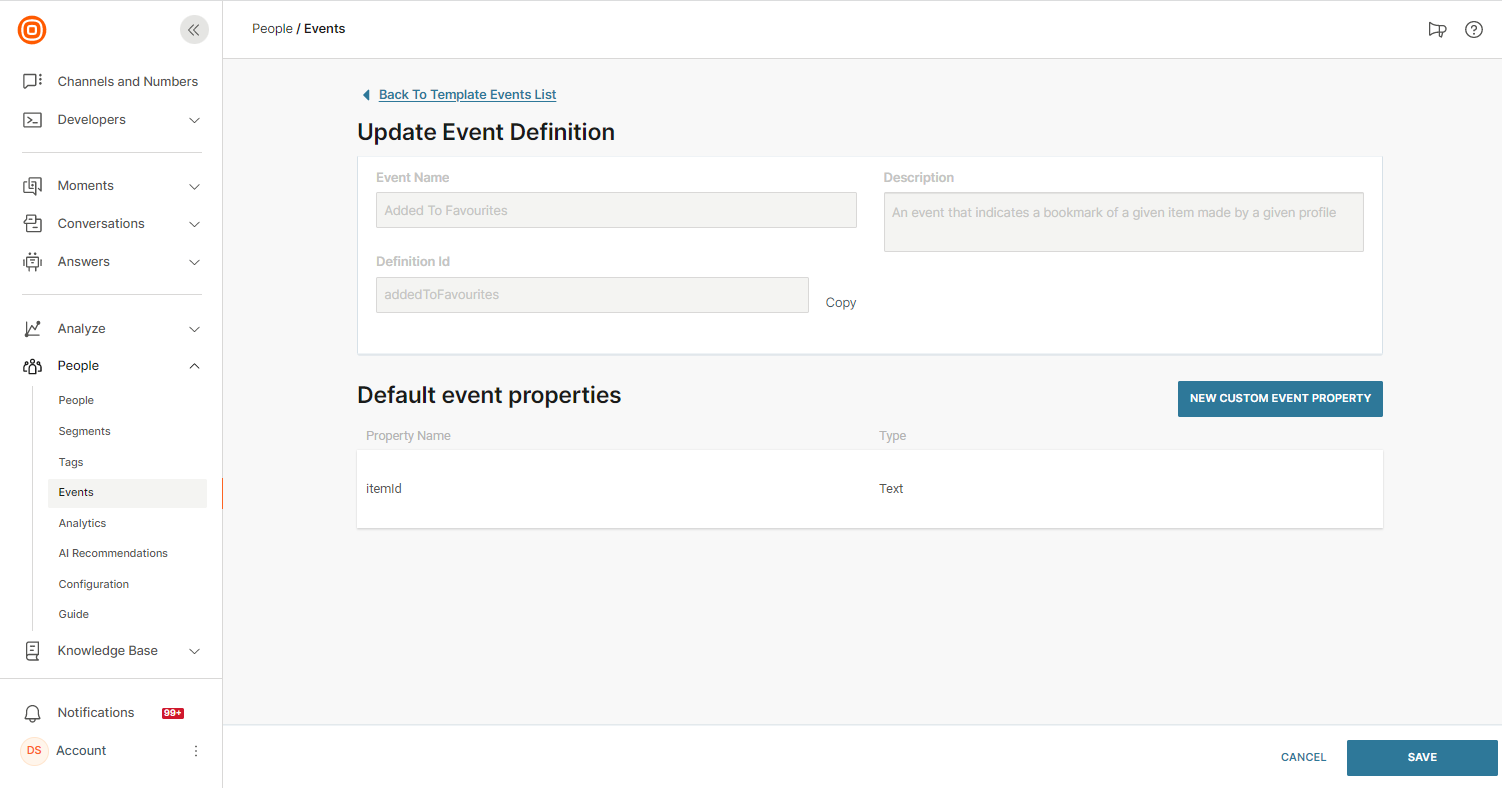
Task: Go back to Template Events List
Action: pyautogui.click(x=467, y=95)
